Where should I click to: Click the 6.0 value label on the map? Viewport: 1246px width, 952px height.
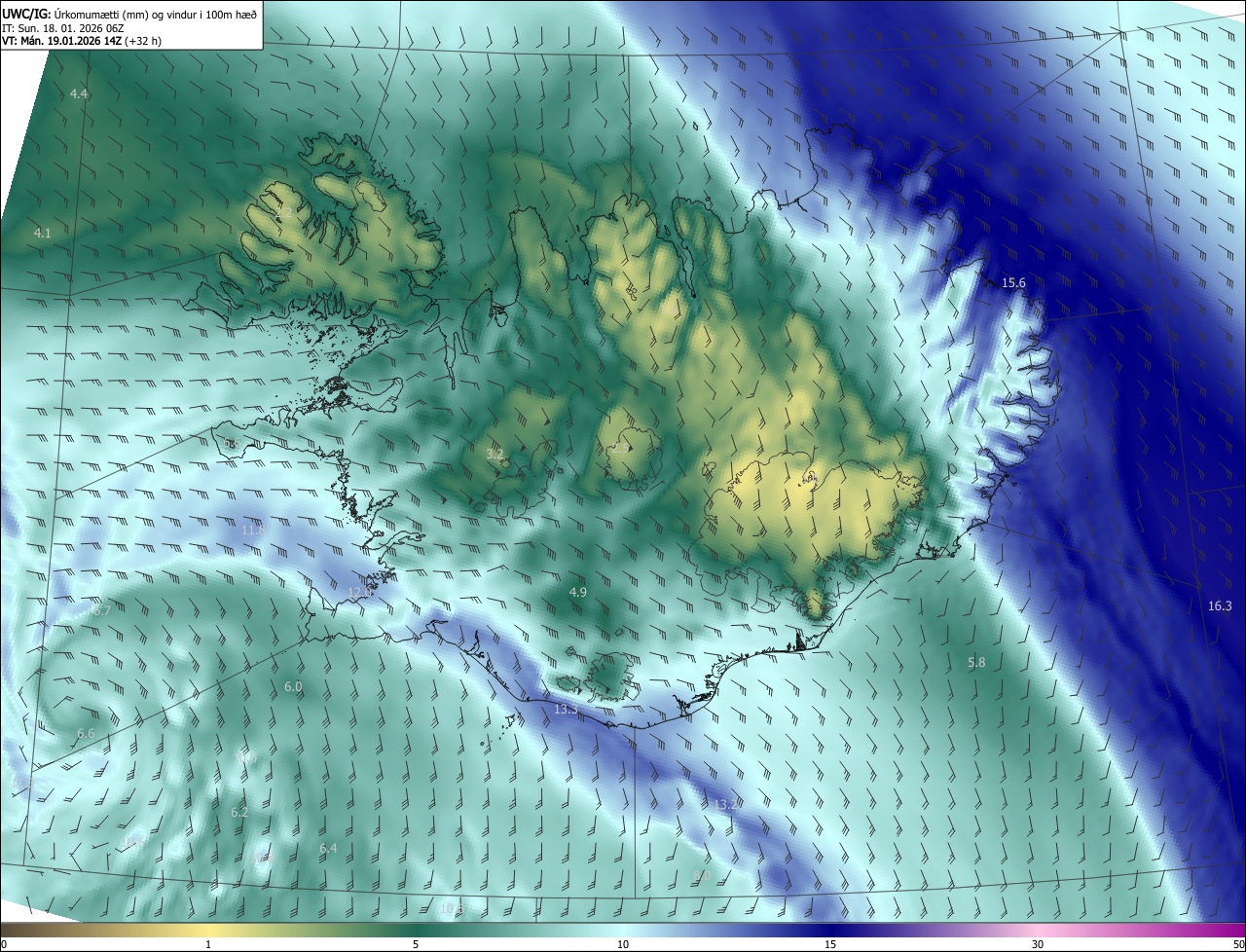coord(293,687)
